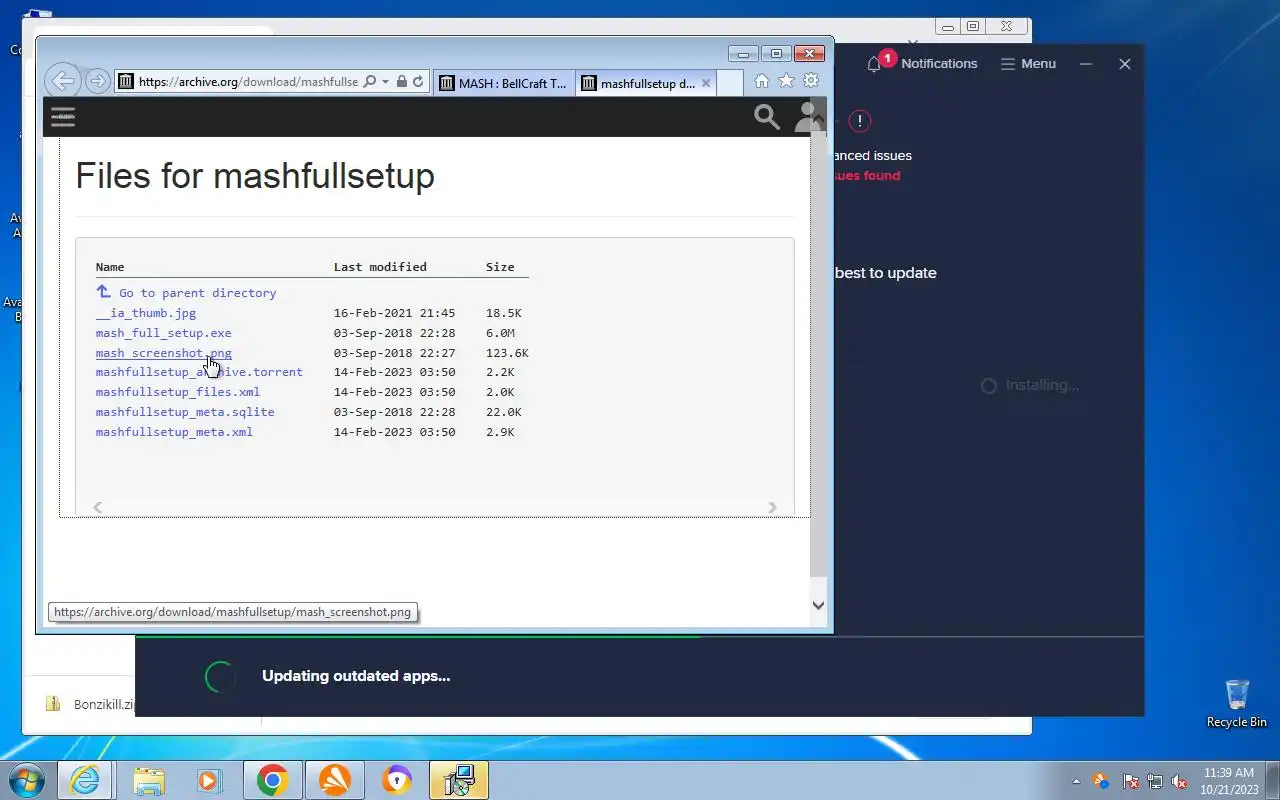
Task: Refresh the page with the reload icon
Action: coord(418,82)
